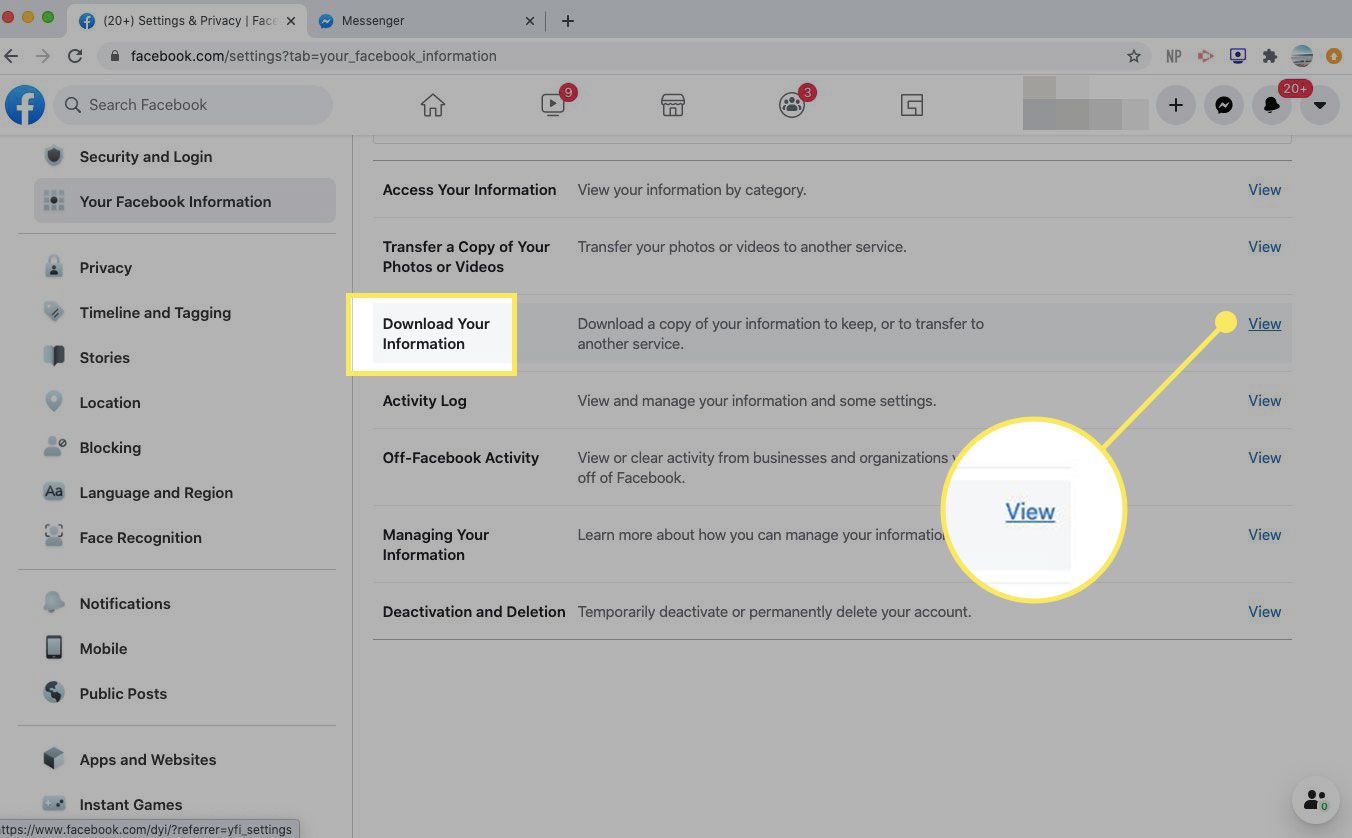Image resolution: width=1352 pixels, height=838 pixels.
Task: Click the Search Facebook field
Action: (x=193, y=105)
